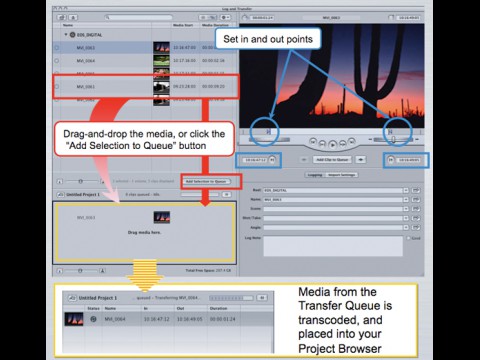The image size is (480, 360).
Task: Pause the idle Untitled Project 1 queue
Action: pos(227,194)
